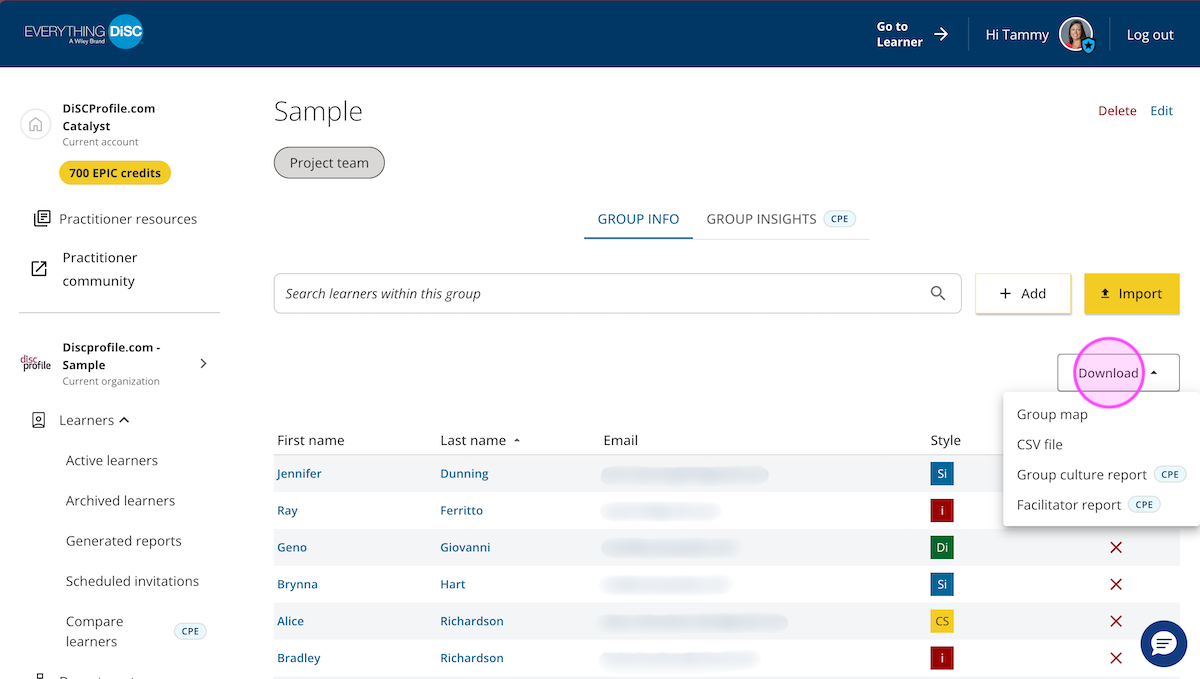The width and height of the screenshot is (1200, 679).
Task: Click Bradley Richardson's i style badge
Action: pyautogui.click(x=941, y=658)
